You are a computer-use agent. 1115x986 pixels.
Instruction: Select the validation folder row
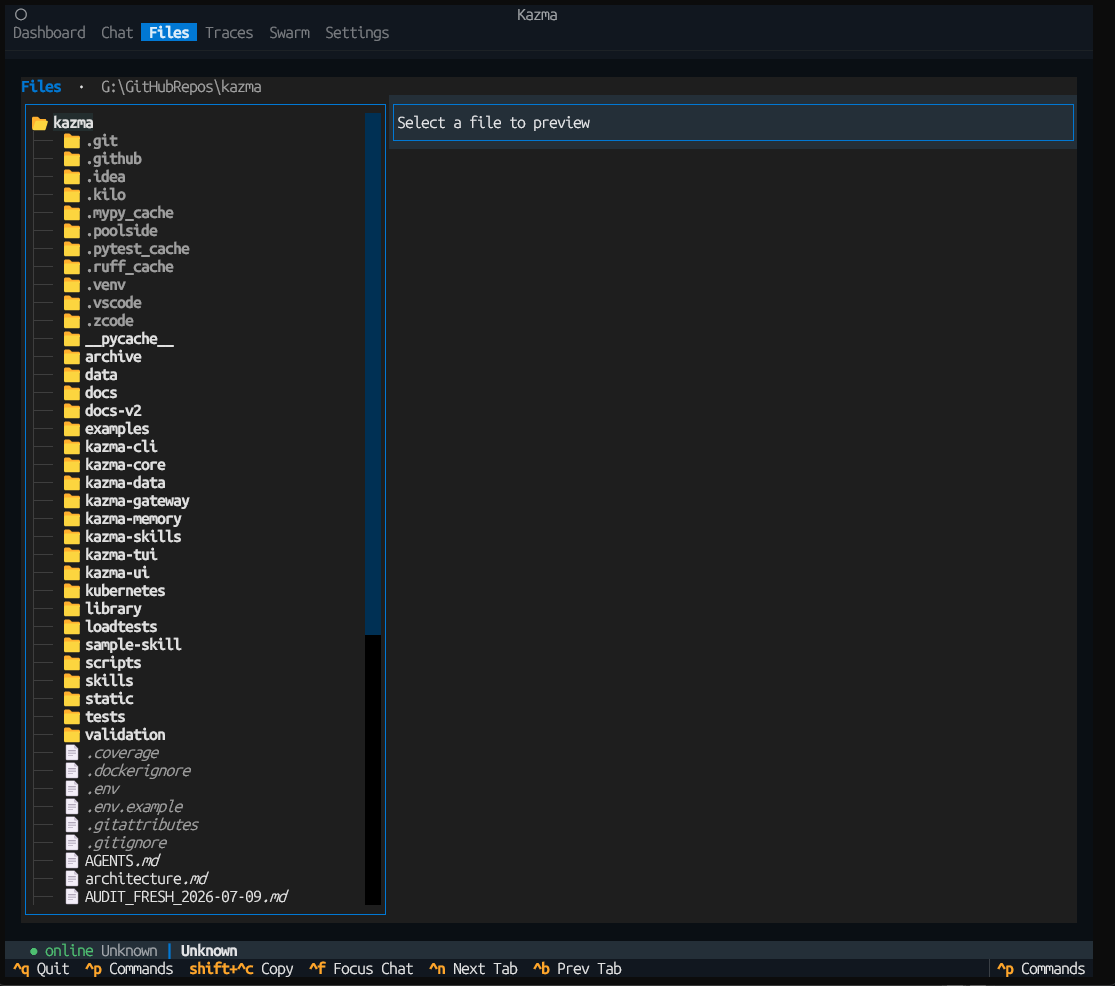pyautogui.click(x=114, y=735)
